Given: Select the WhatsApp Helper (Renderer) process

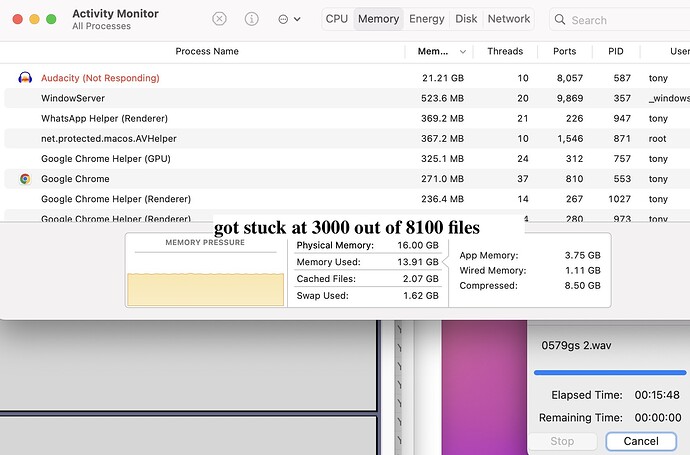Looking at the screenshot, I should pyautogui.click(x=104, y=118).
